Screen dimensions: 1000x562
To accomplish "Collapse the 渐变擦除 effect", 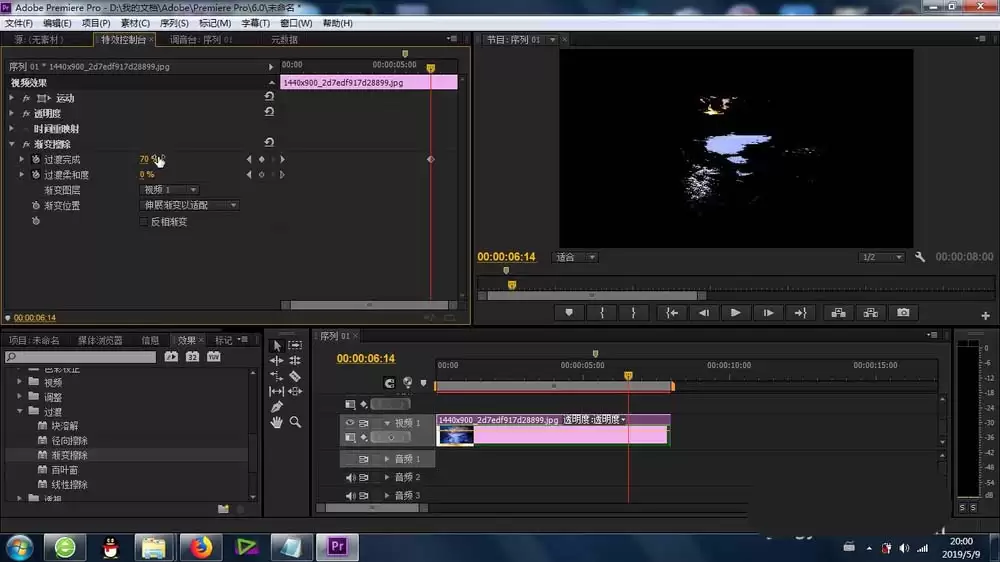I will click(x=11, y=144).
